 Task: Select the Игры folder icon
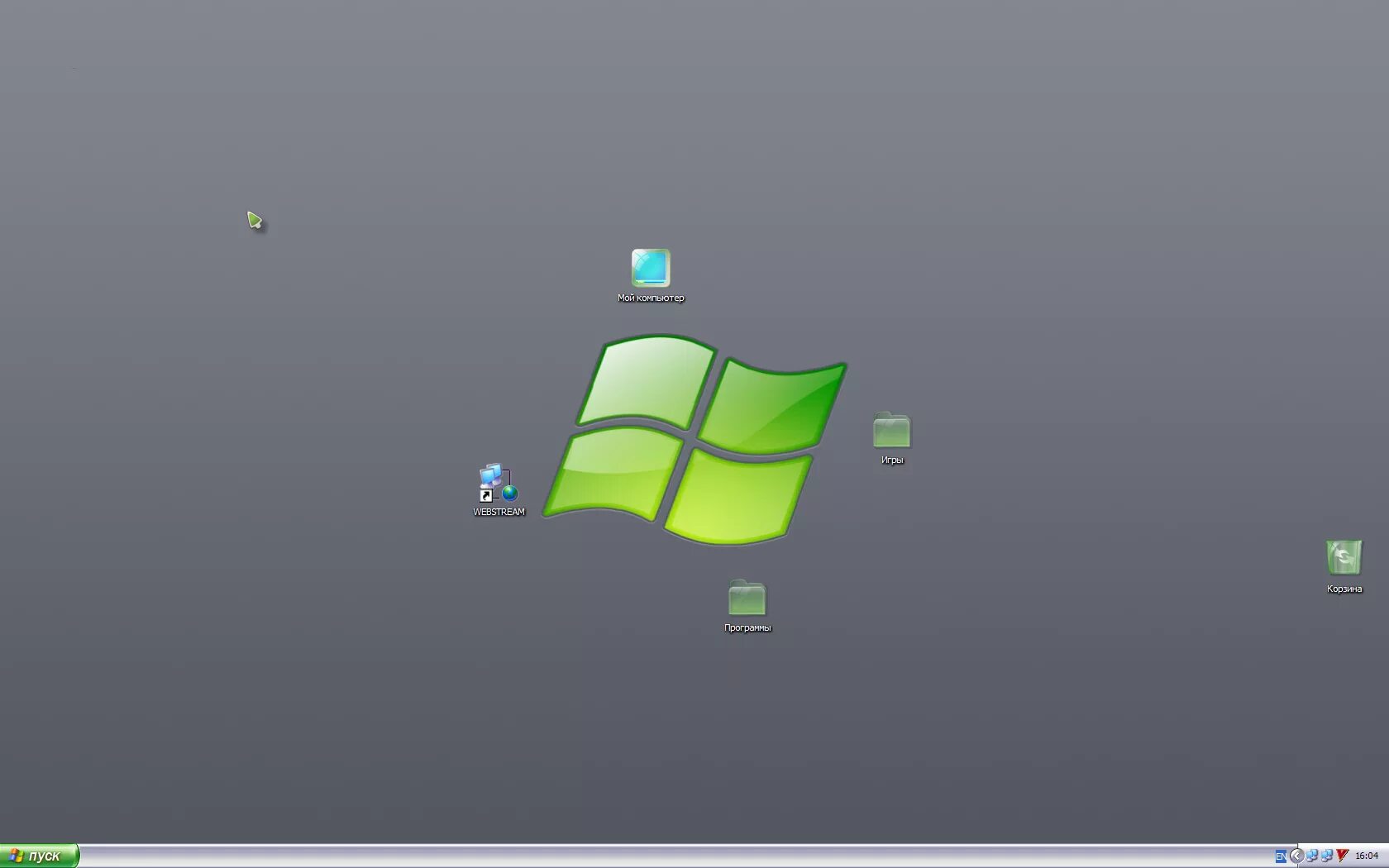click(x=891, y=431)
